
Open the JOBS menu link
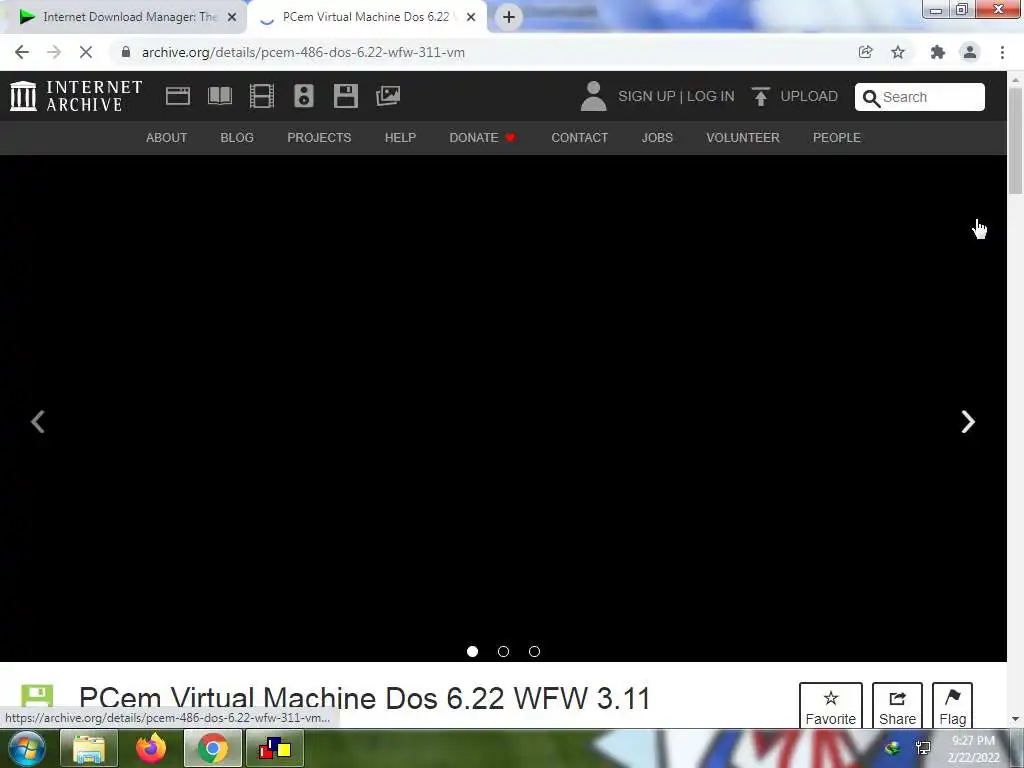[657, 138]
